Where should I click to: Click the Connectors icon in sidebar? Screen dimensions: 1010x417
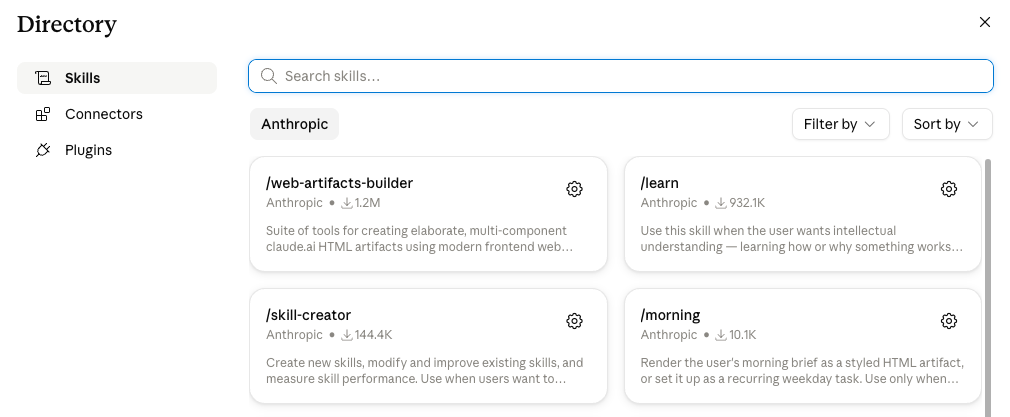[x=43, y=114]
